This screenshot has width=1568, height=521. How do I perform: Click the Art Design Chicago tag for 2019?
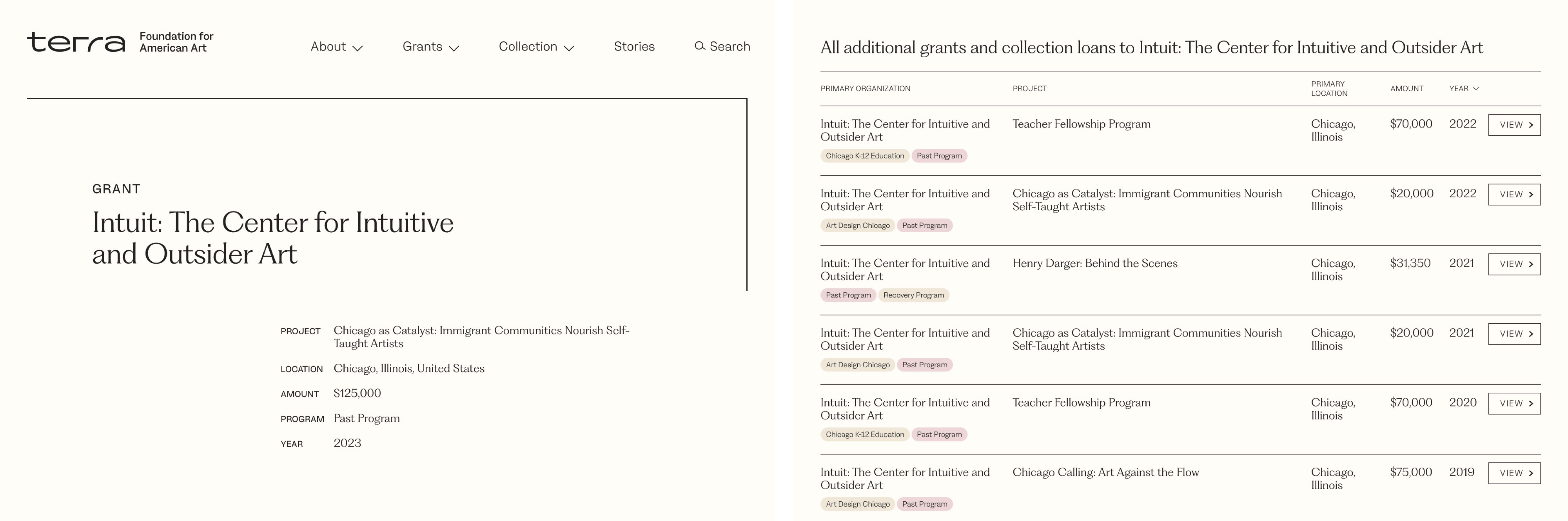(857, 505)
